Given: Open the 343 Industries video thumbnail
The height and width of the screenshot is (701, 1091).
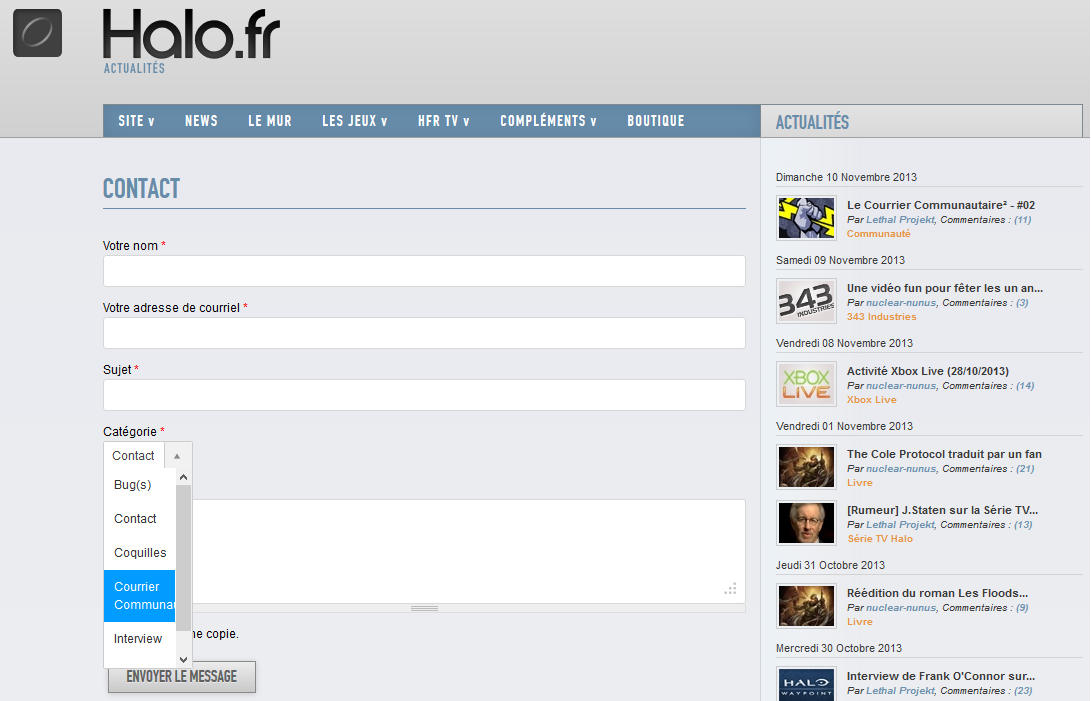Looking at the screenshot, I should coord(806,301).
